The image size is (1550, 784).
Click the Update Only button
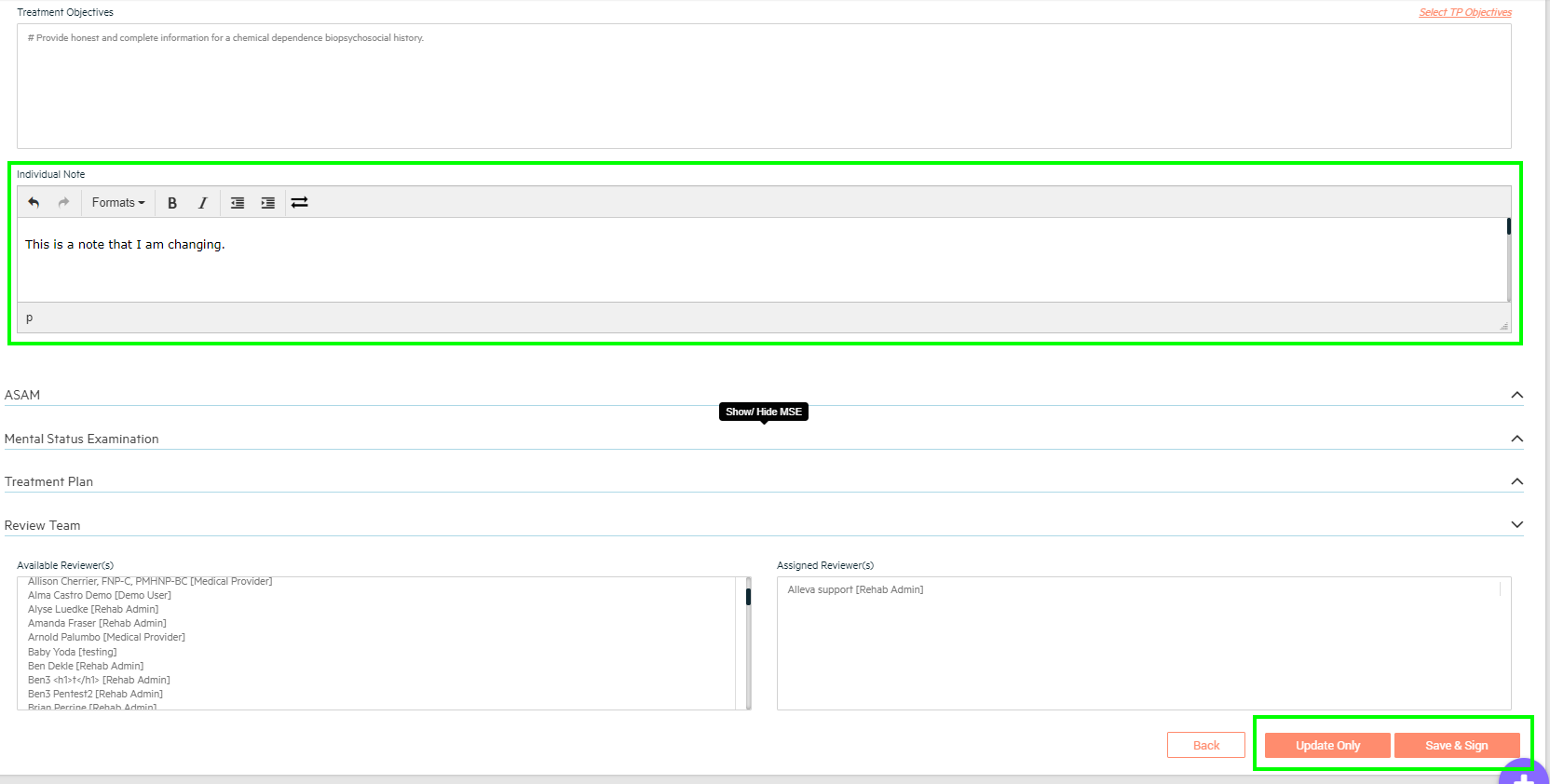click(x=1327, y=745)
